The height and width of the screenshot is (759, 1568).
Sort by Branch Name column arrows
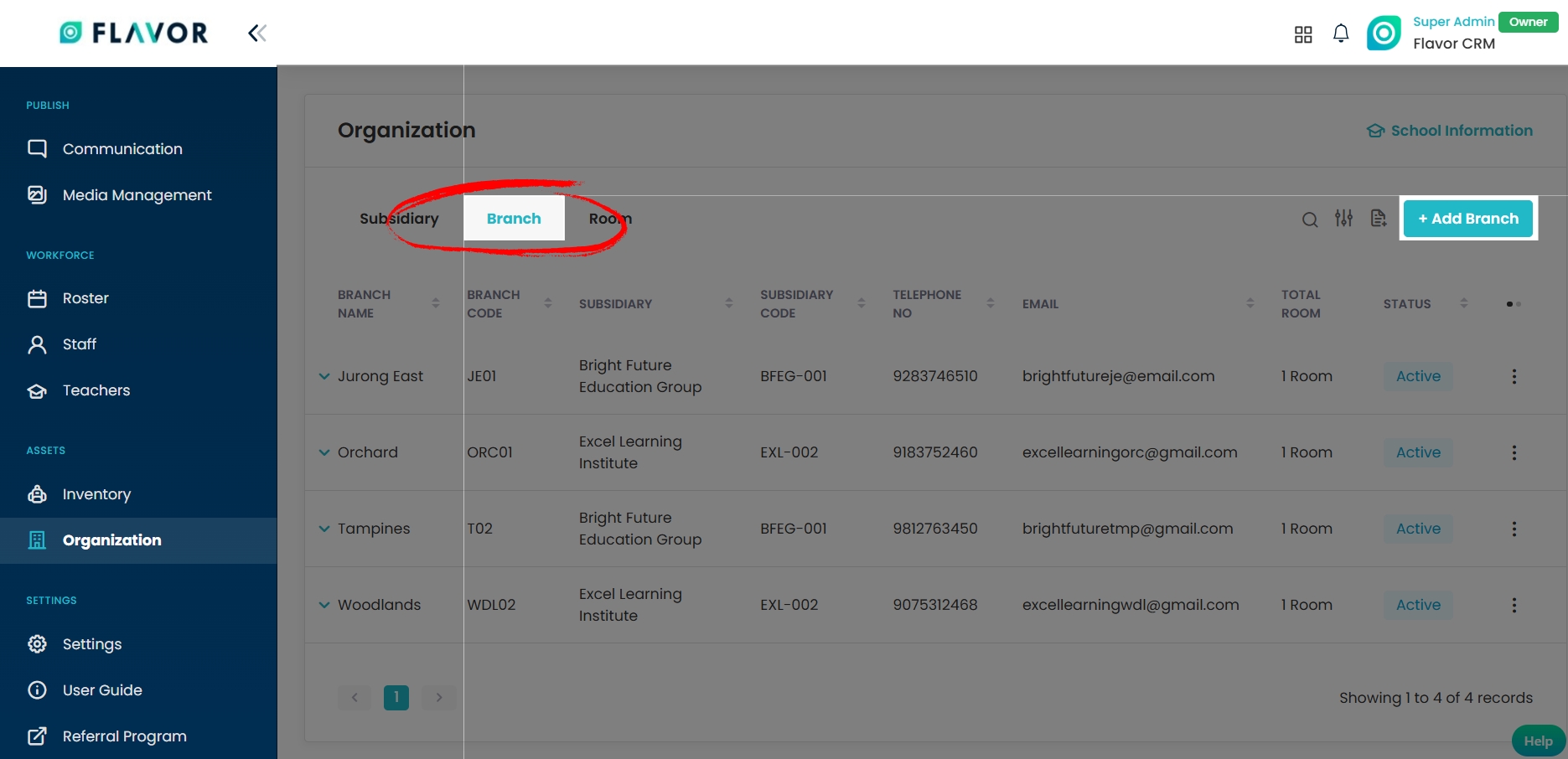tap(436, 303)
